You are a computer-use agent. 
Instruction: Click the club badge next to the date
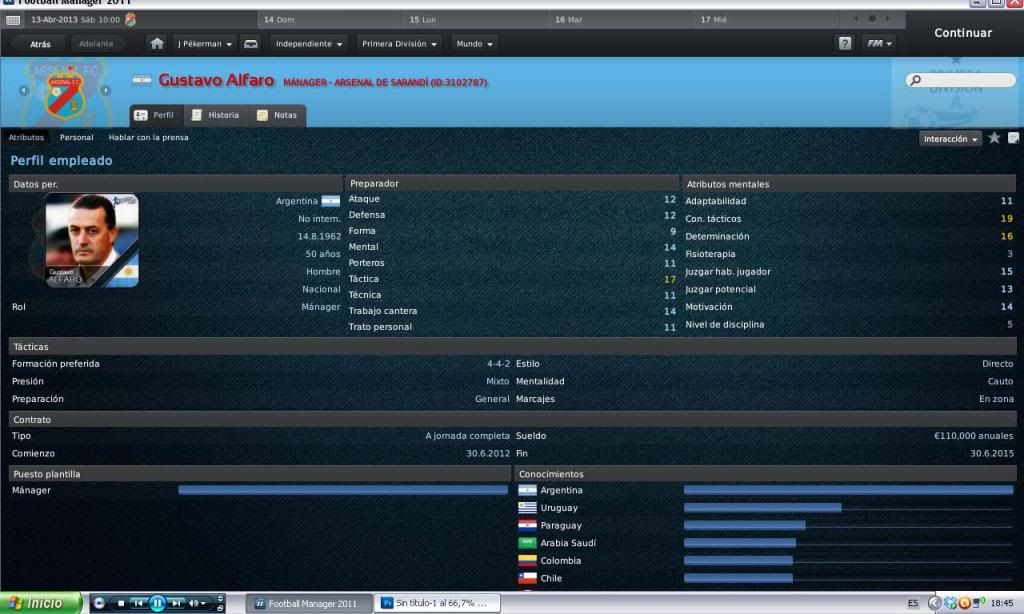coord(131,20)
